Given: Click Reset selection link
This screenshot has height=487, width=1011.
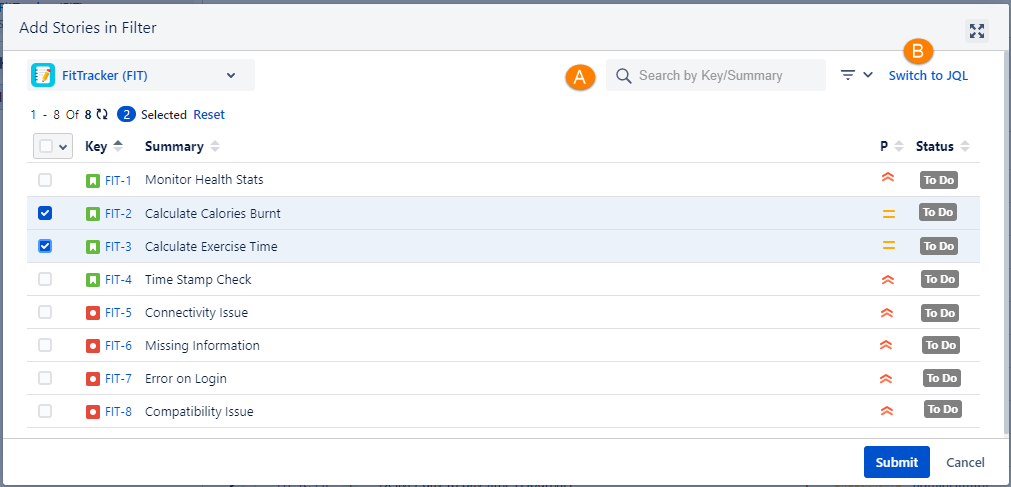Looking at the screenshot, I should coord(209,115).
